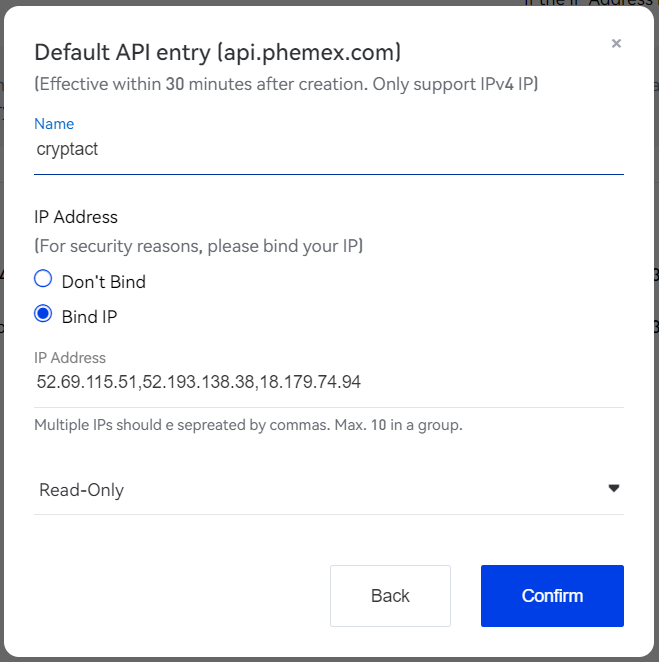Viewport: 659px width, 662px height.
Task: Click the blue Name field label
Action: (54, 124)
